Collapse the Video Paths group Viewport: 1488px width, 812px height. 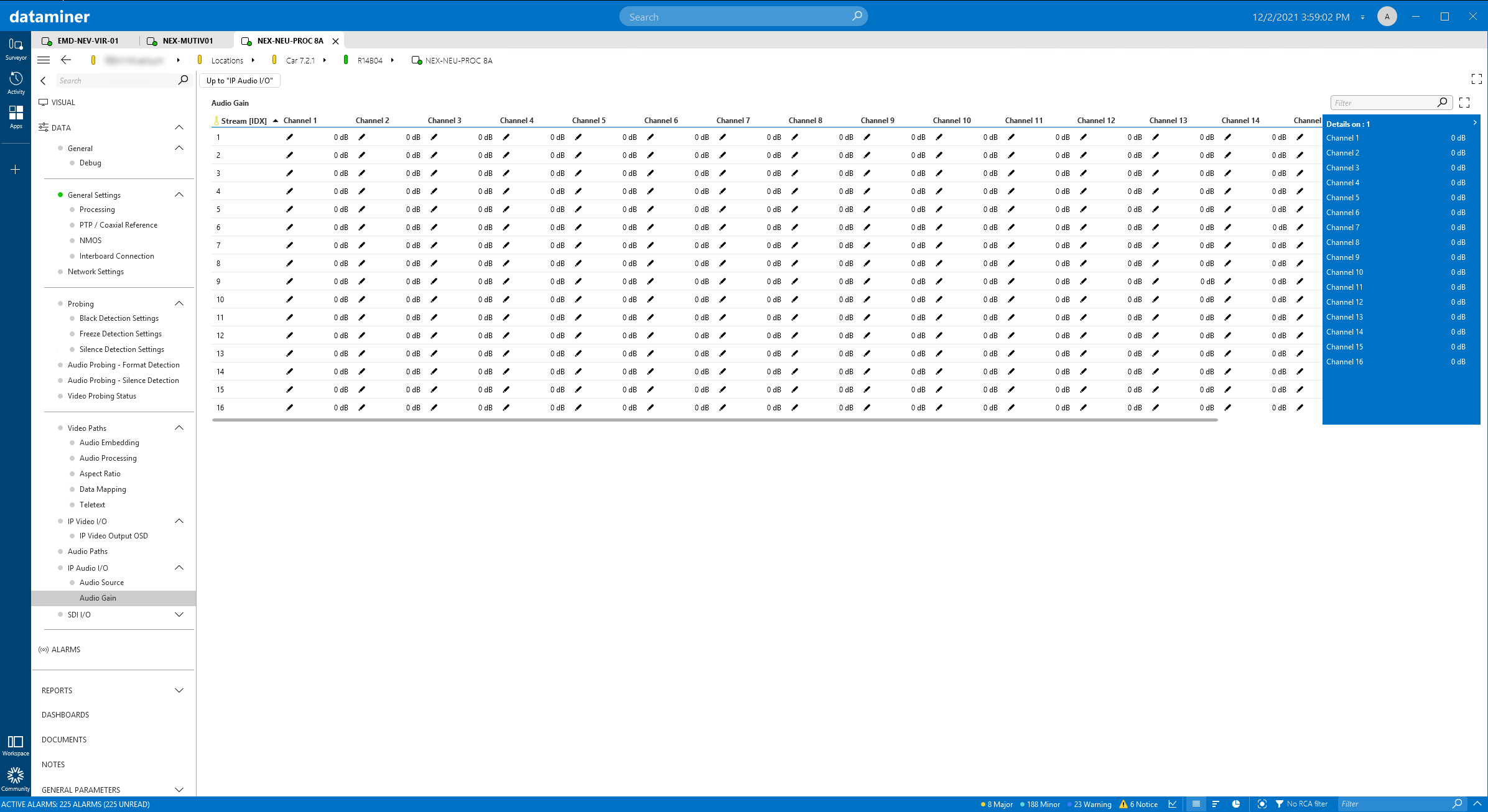pyautogui.click(x=179, y=428)
